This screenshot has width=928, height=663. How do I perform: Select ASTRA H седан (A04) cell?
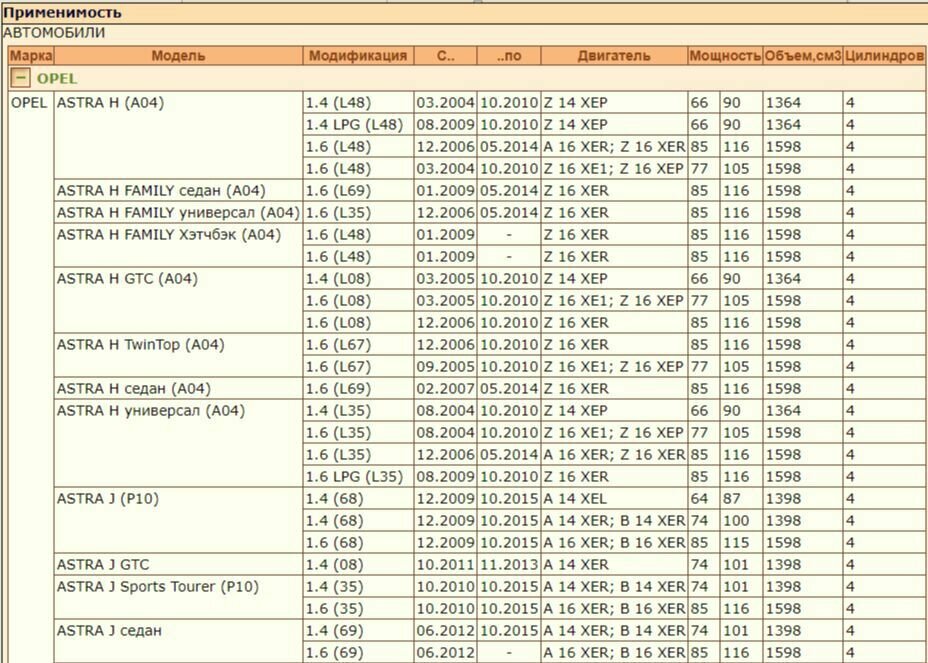click(x=178, y=389)
